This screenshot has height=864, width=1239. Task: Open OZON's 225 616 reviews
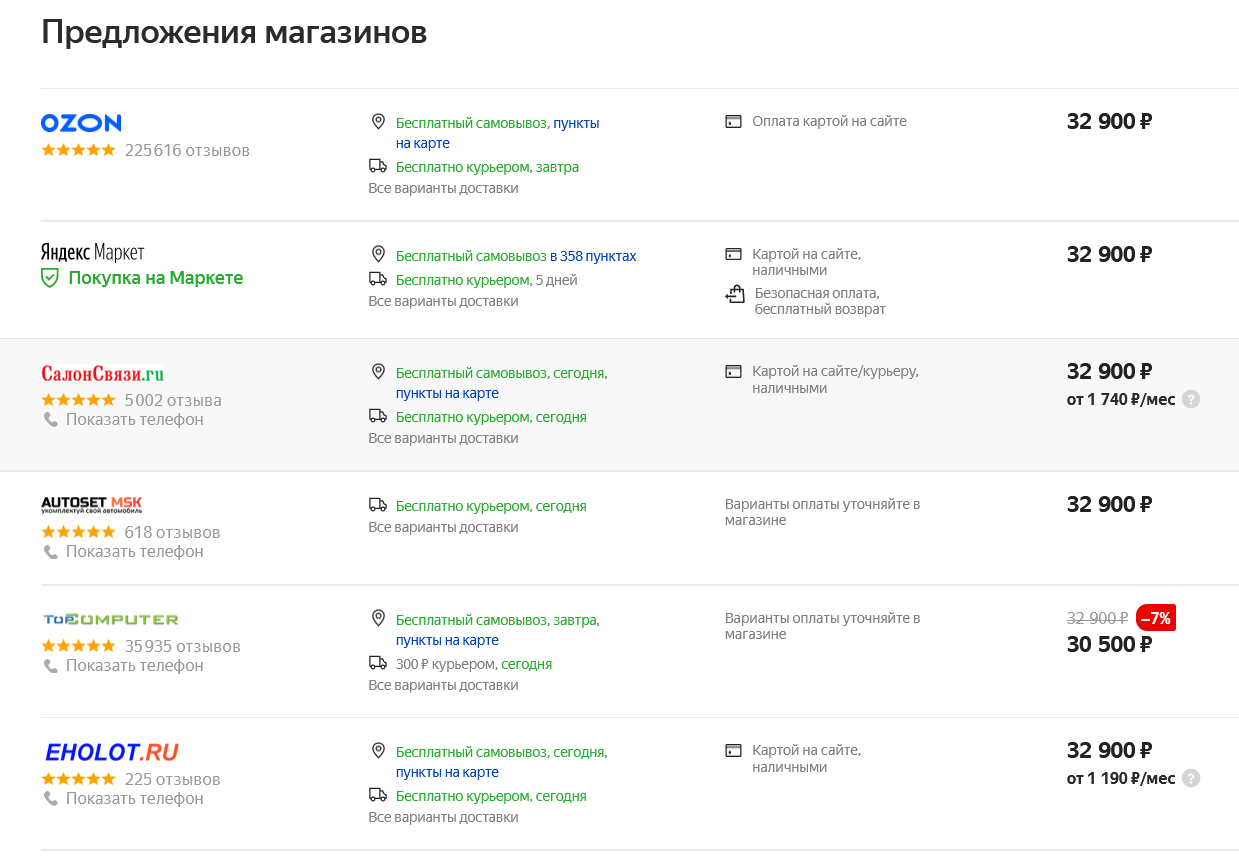[187, 151]
